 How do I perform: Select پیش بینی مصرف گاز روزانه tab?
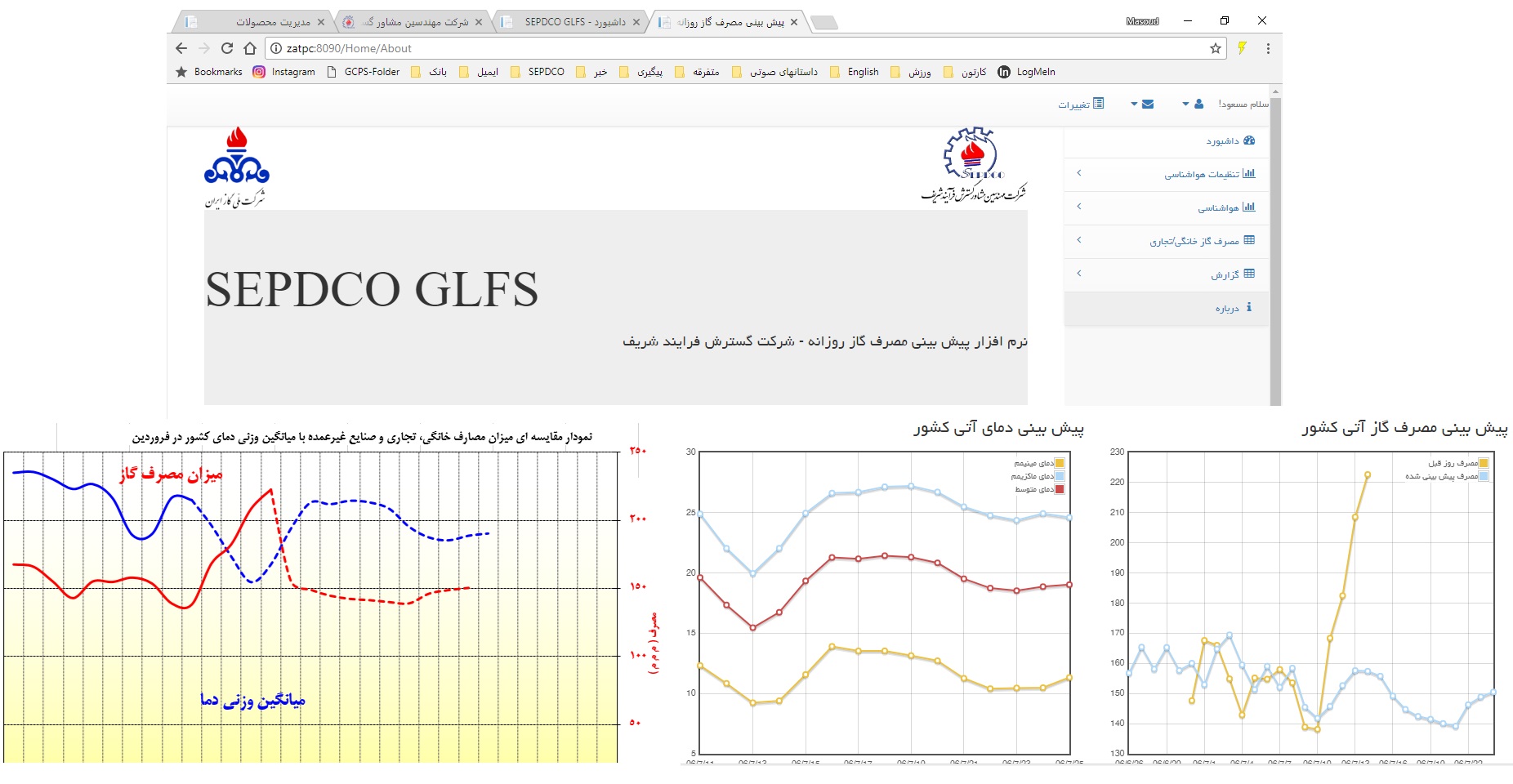(x=727, y=22)
